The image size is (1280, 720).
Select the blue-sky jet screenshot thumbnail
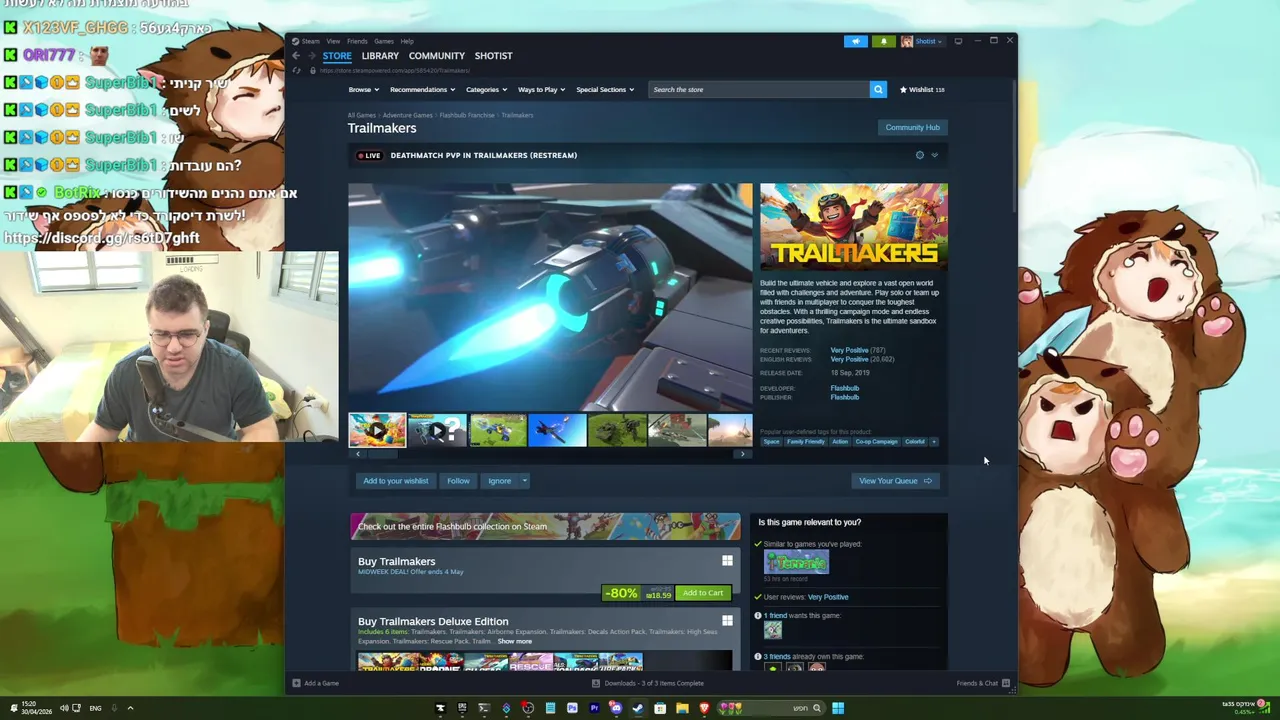pyautogui.click(x=557, y=430)
